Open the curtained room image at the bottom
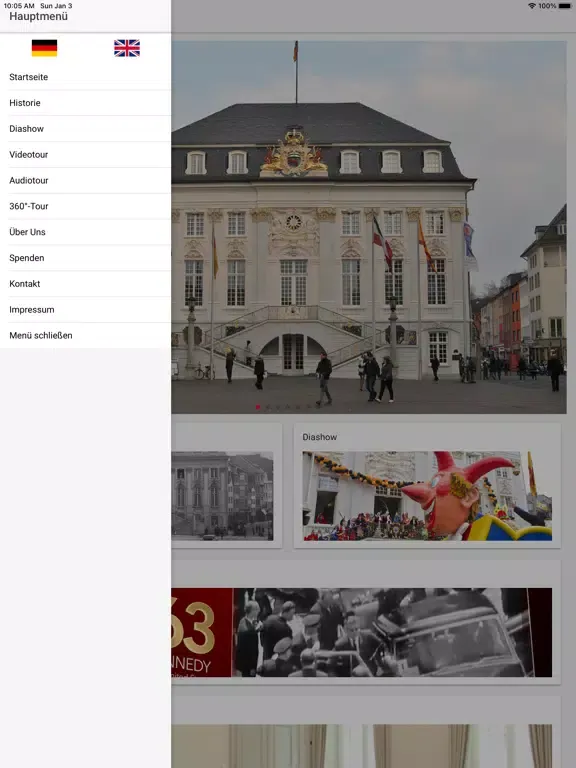 coord(361,746)
